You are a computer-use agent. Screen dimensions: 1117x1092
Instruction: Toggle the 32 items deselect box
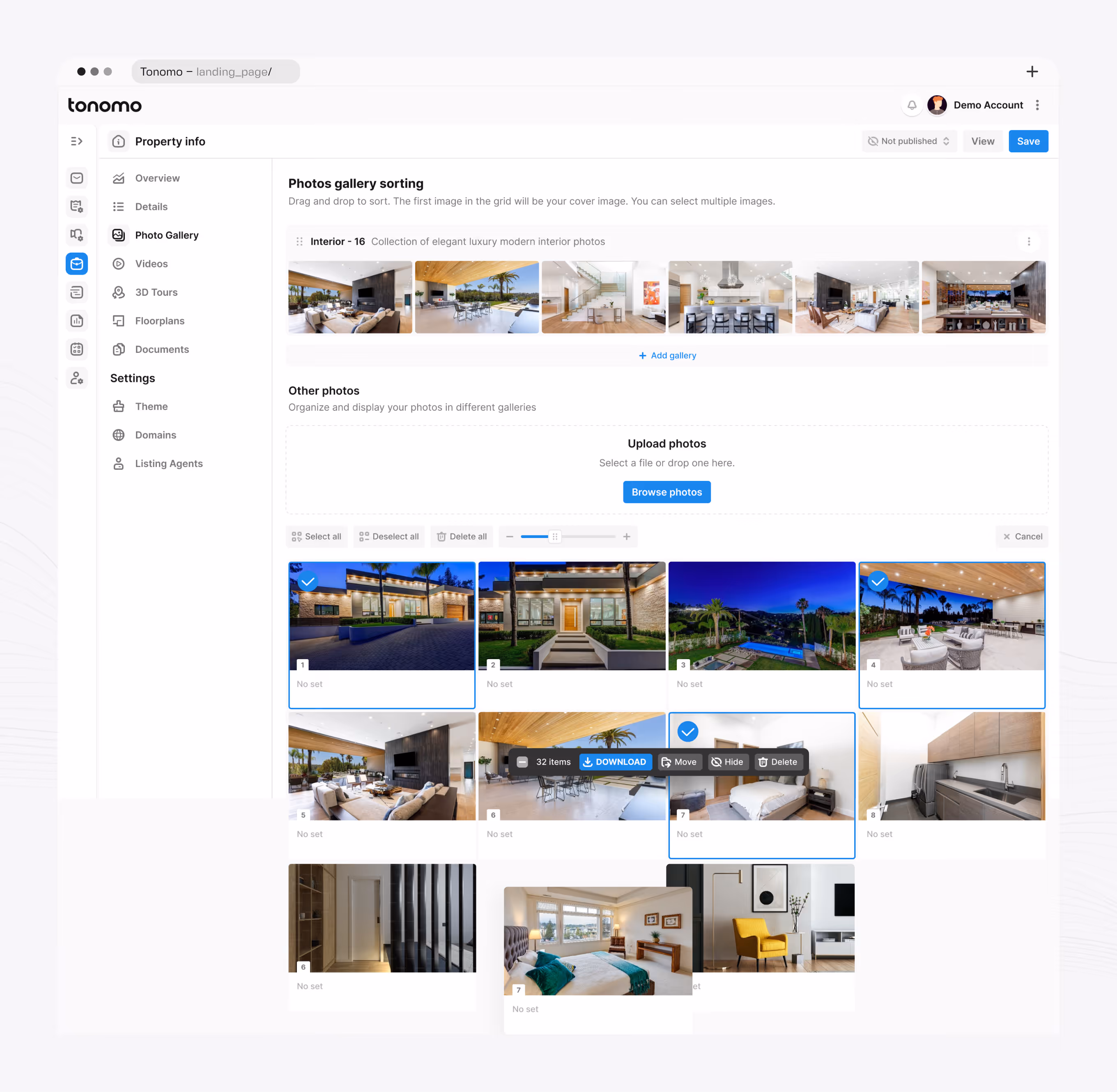[522, 762]
